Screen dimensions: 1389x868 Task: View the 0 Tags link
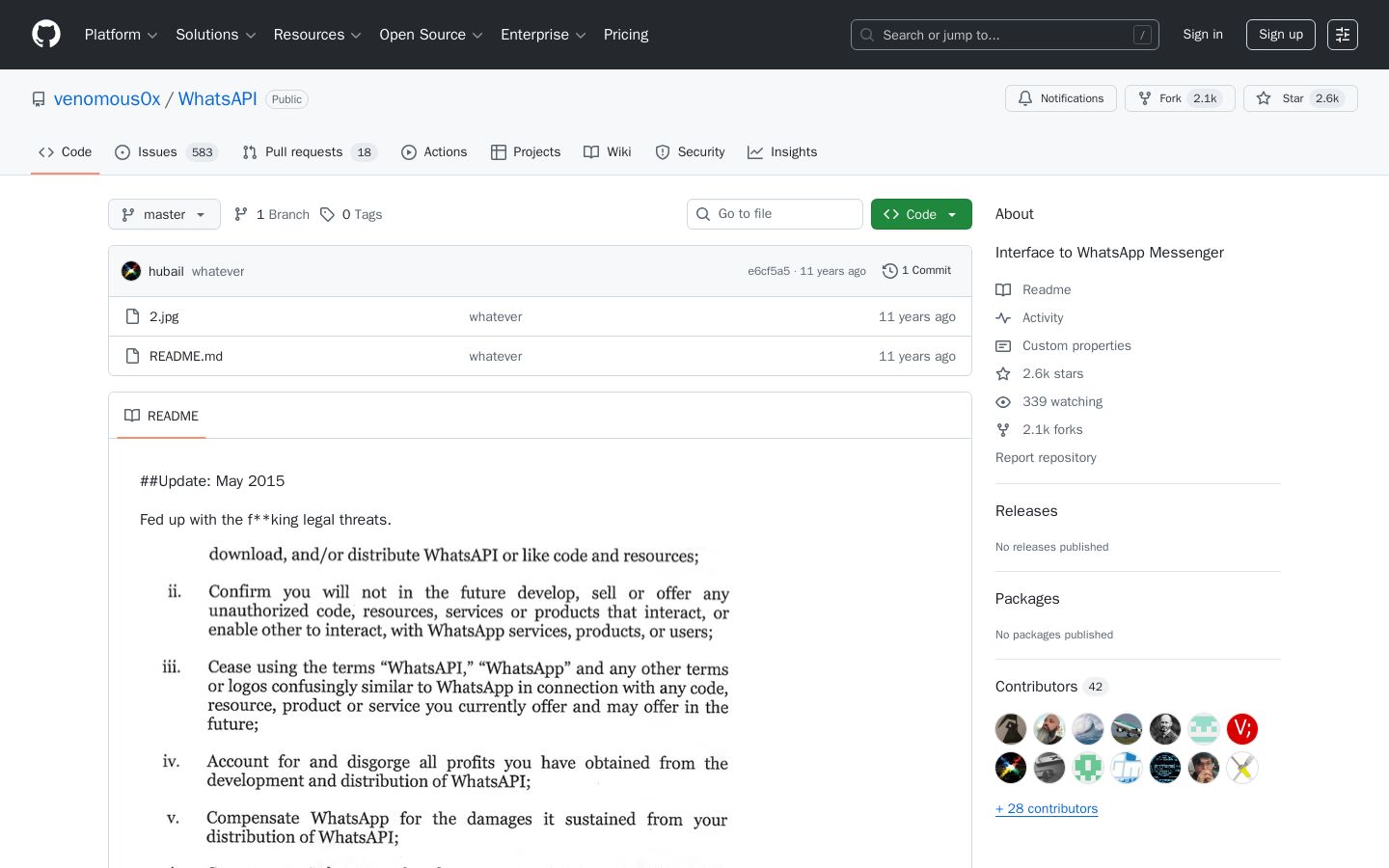pos(351,214)
